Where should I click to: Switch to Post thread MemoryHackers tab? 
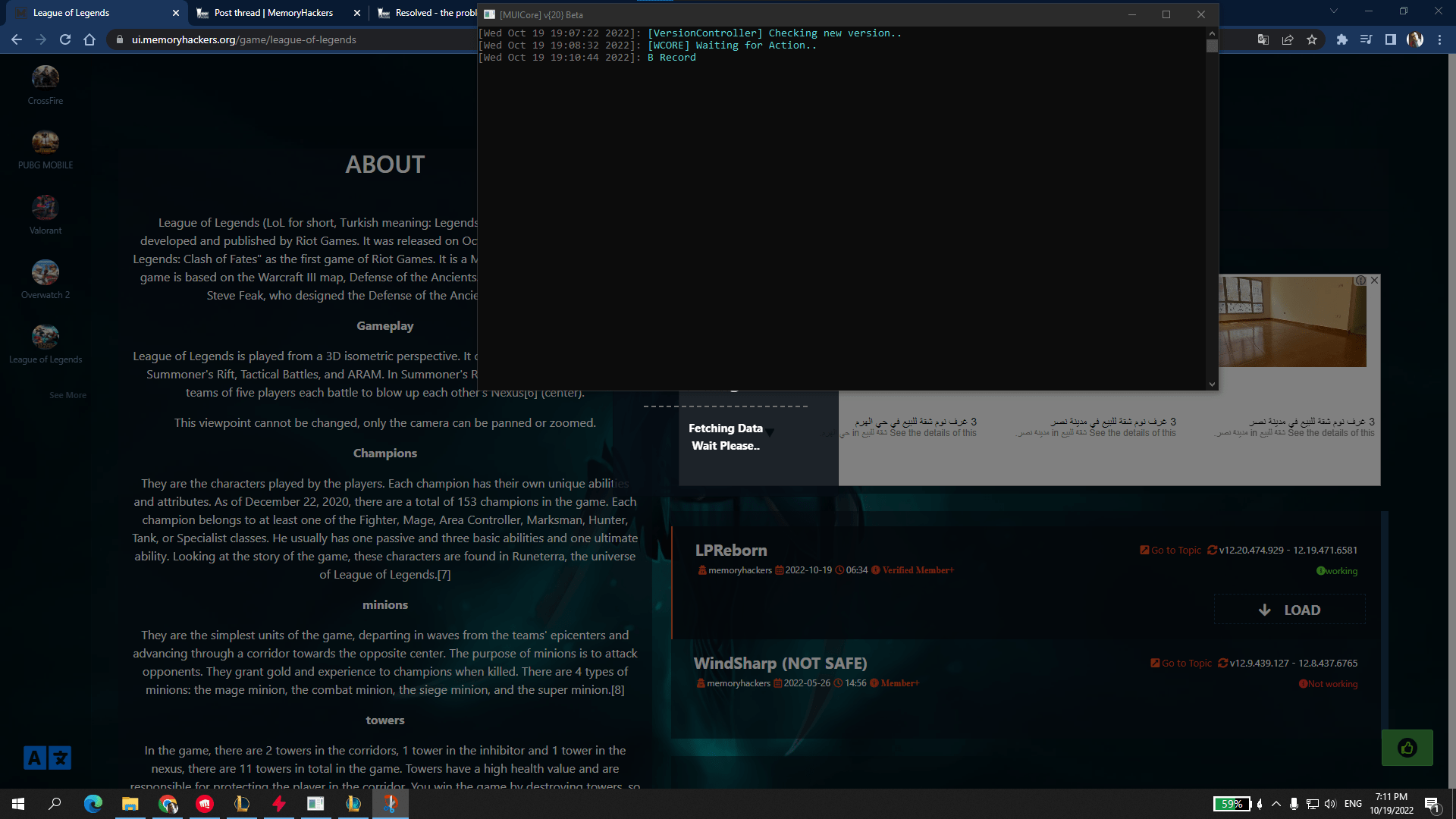click(x=278, y=13)
